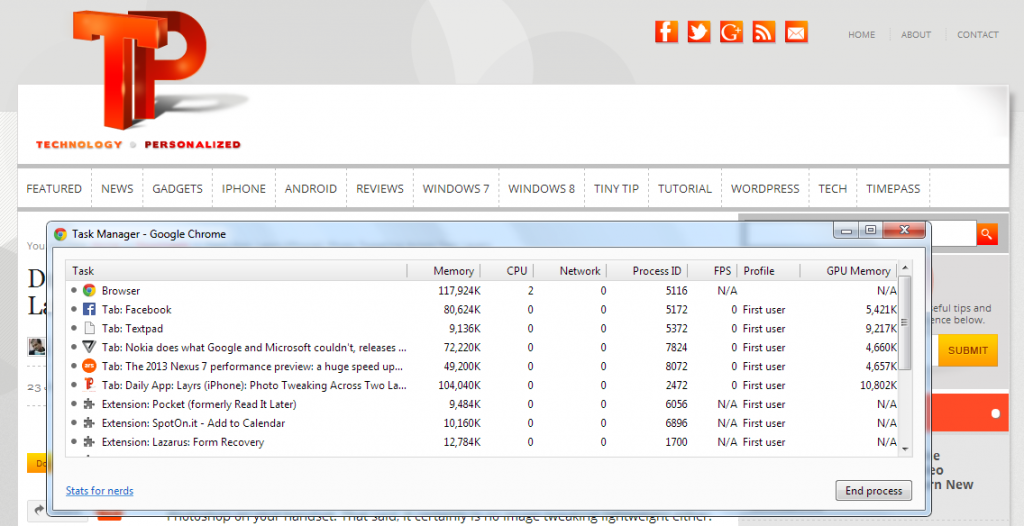Click the Technology Personalized TP logo
Screen dimensions: 1024x526
coord(140,80)
